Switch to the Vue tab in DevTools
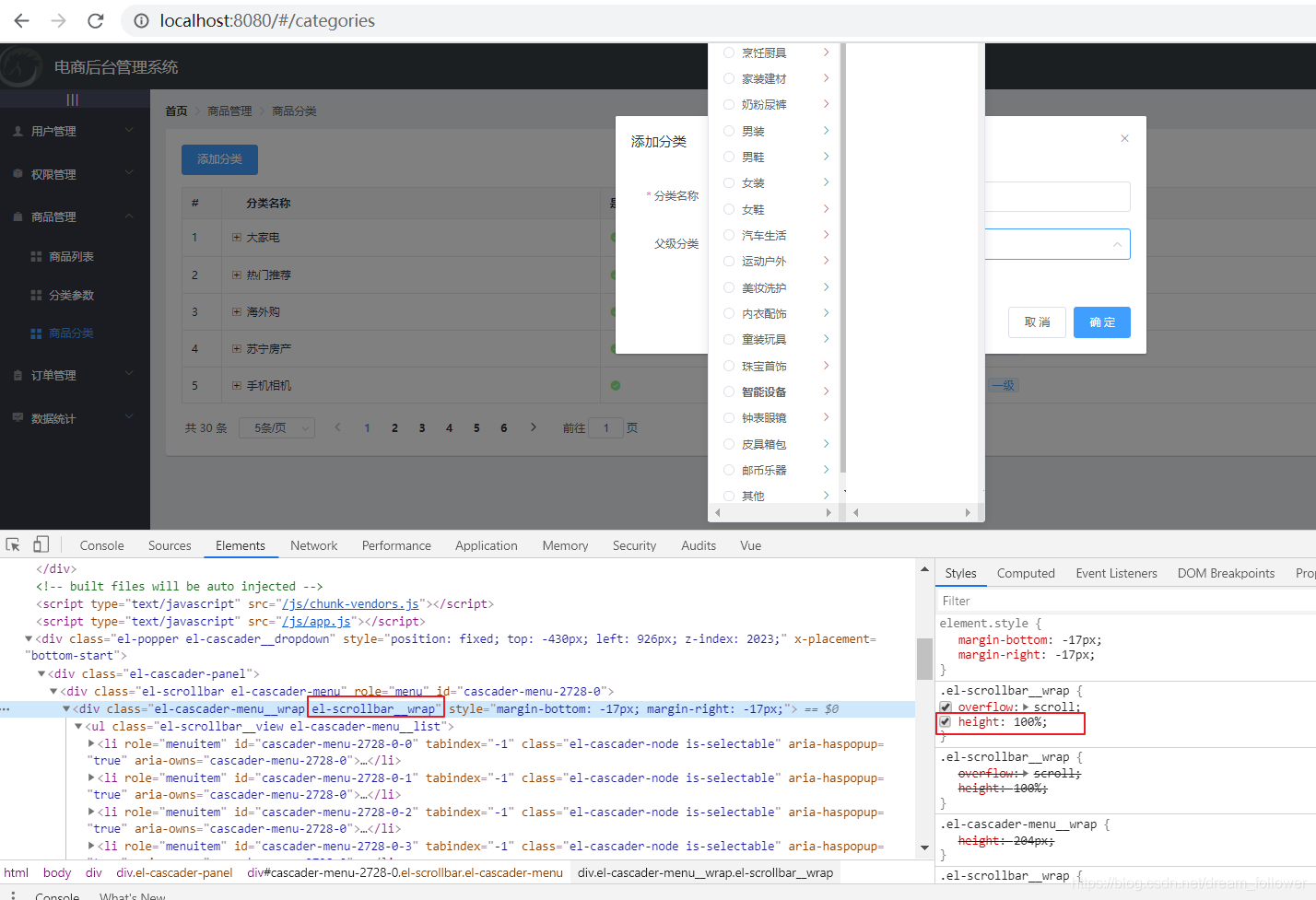 click(x=750, y=545)
